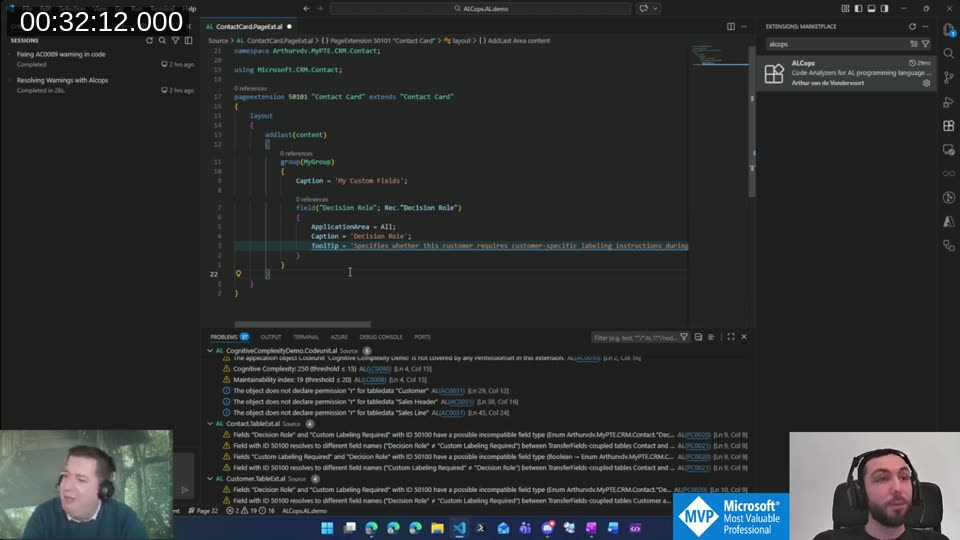
Task: Search within the Sessions panel
Action: coord(162,40)
